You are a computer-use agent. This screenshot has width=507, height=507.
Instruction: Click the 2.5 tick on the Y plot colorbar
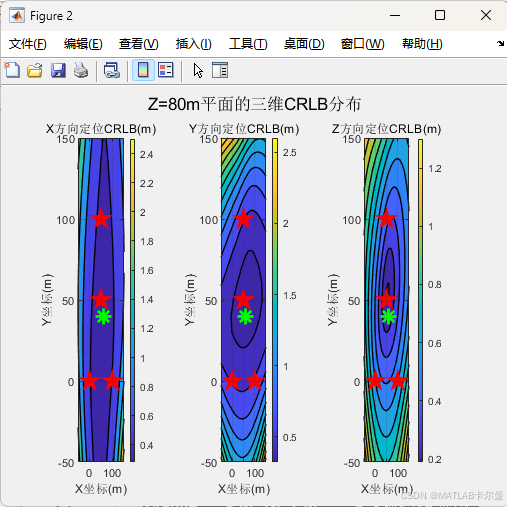pyautogui.click(x=289, y=153)
